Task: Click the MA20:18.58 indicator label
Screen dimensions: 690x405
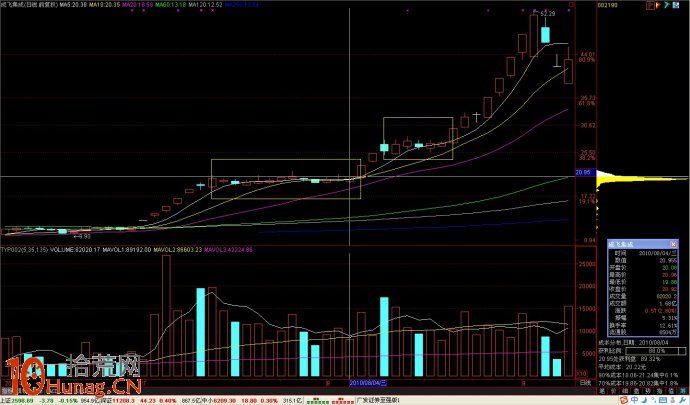Action: coord(137,4)
